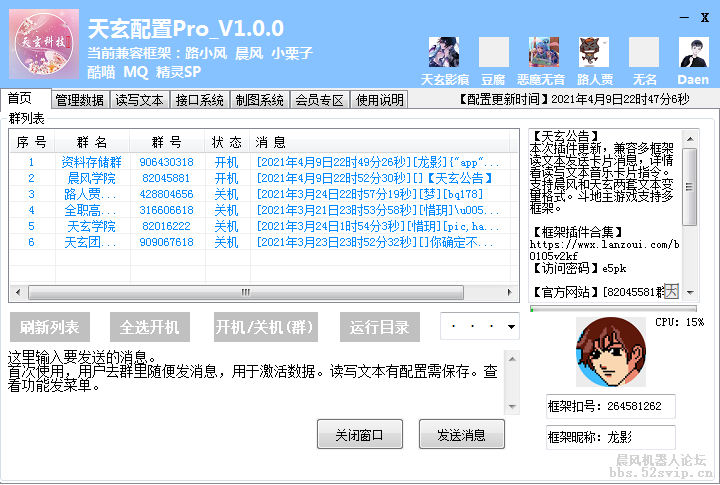Screen dimensions: 720x485
Task: Click the 消息 column header
Action: tap(380, 142)
